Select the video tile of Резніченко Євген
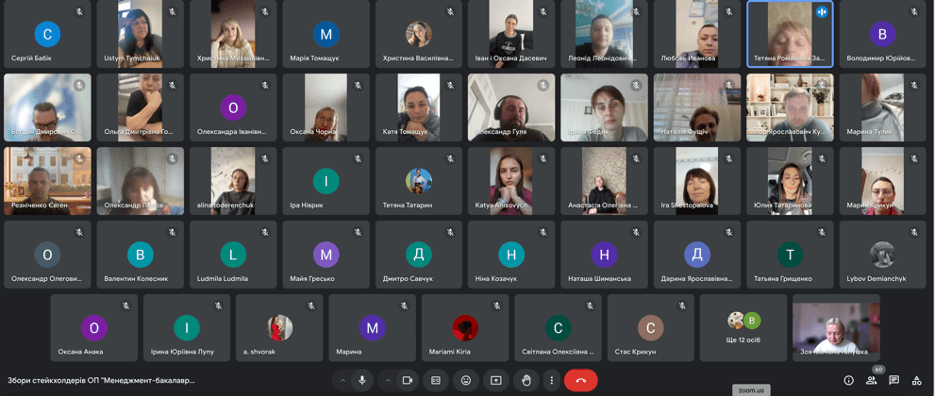Viewport: 936px width, 396px height. click(48, 181)
